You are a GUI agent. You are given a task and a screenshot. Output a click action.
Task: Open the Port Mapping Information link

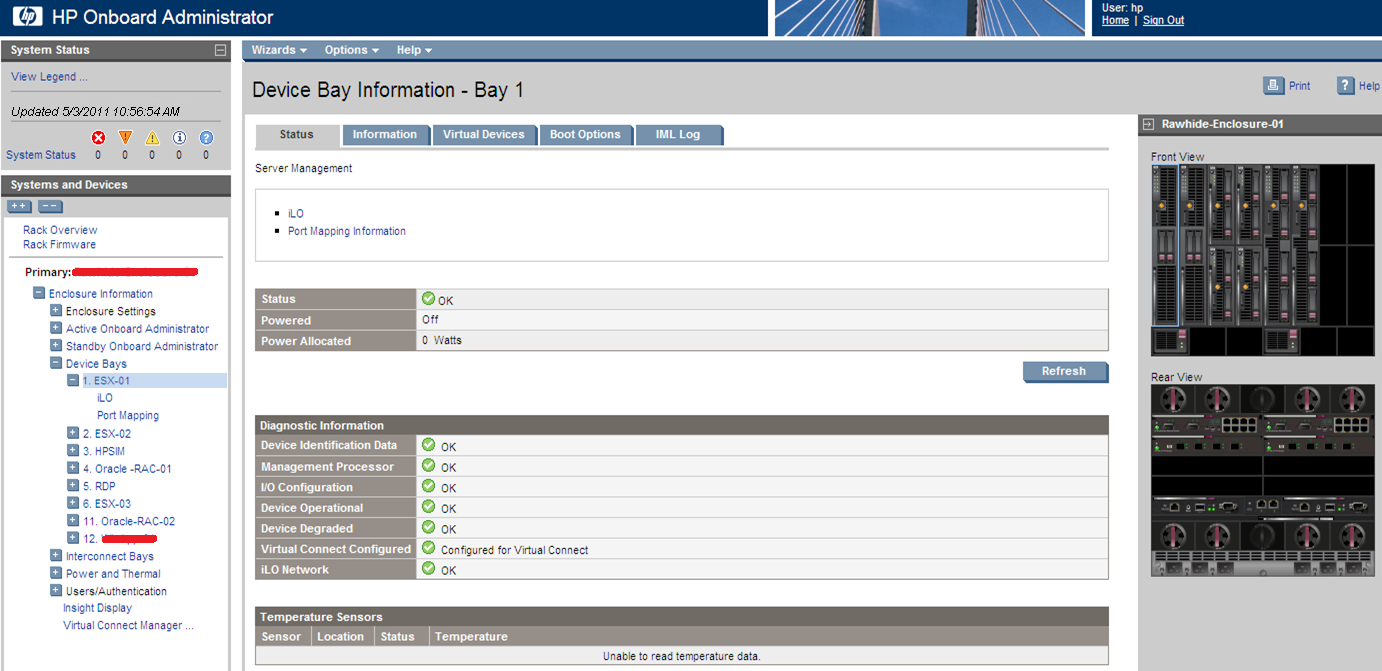click(346, 231)
